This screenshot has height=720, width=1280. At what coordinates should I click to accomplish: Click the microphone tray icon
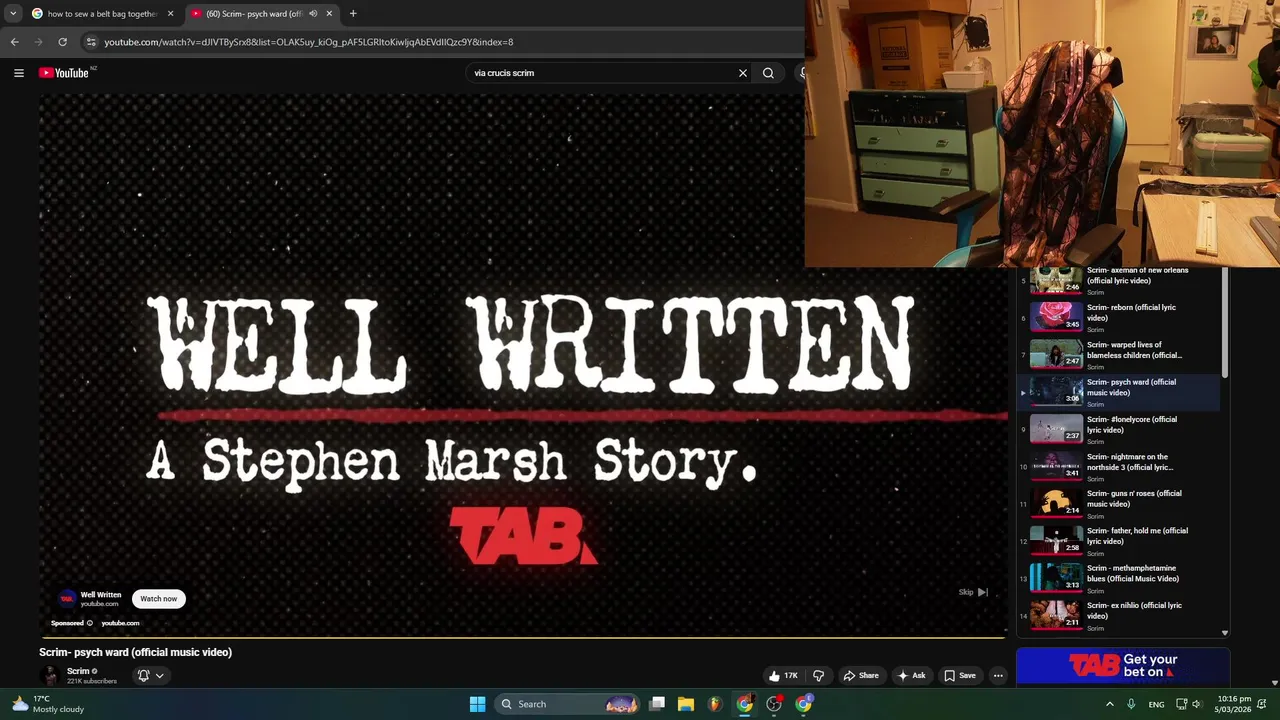point(1131,704)
